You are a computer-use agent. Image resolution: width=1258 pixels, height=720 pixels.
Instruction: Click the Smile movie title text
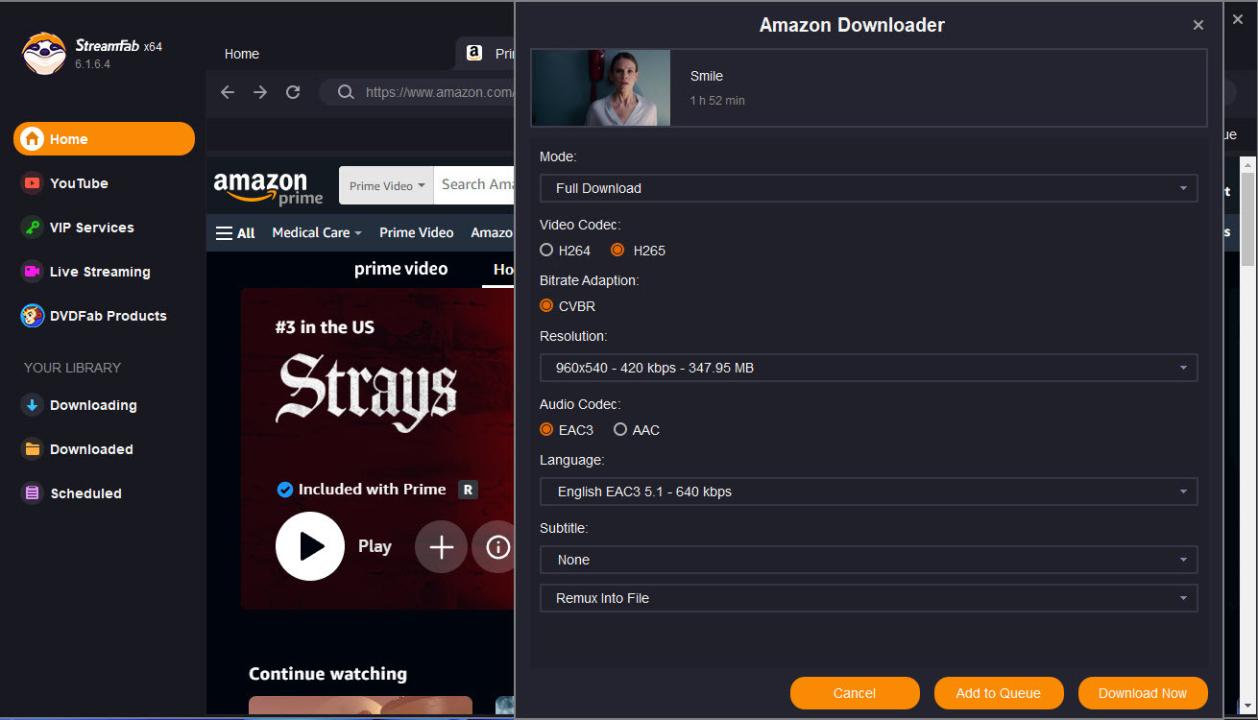click(706, 76)
